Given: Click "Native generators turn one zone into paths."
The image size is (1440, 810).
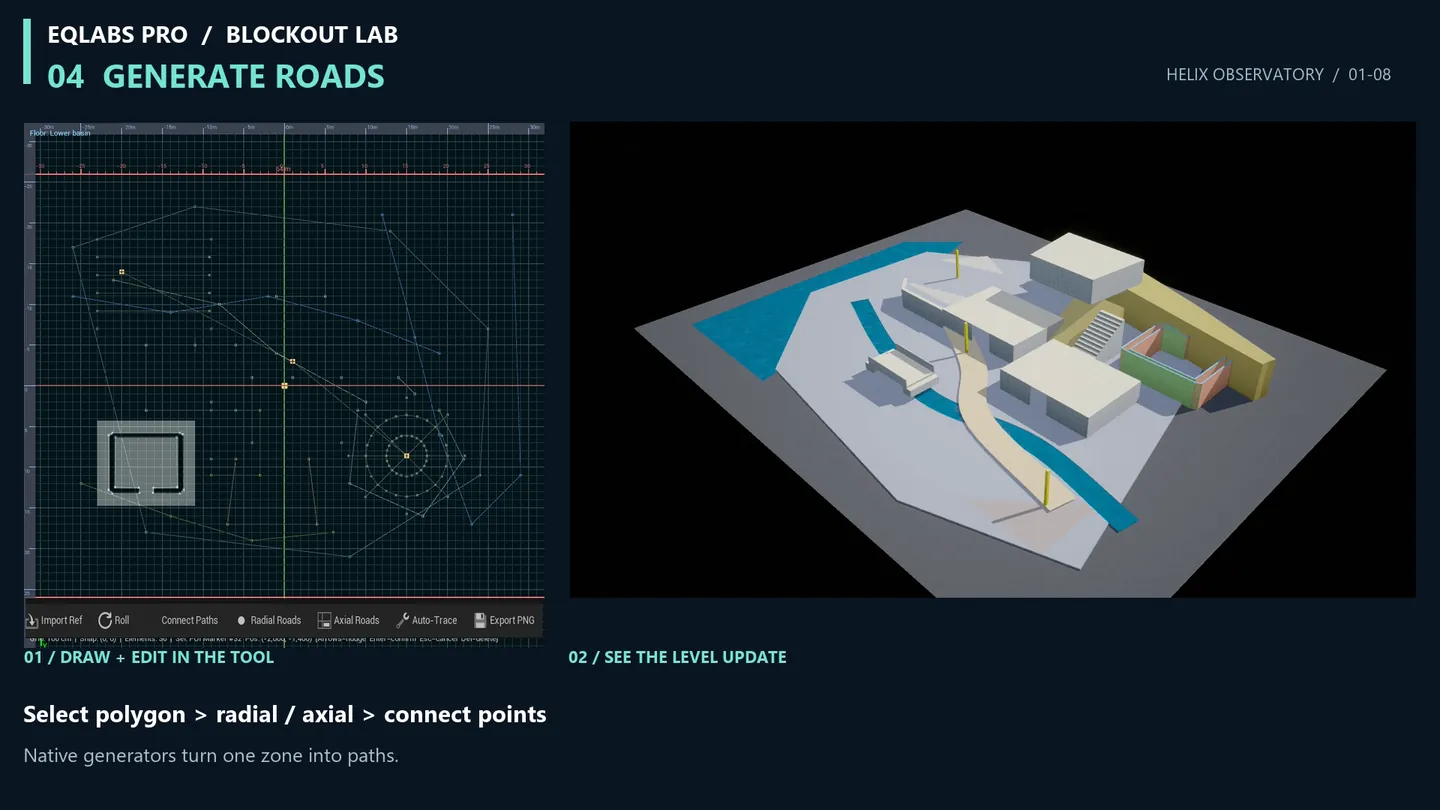Looking at the screenshot, I should pos(211,756).
